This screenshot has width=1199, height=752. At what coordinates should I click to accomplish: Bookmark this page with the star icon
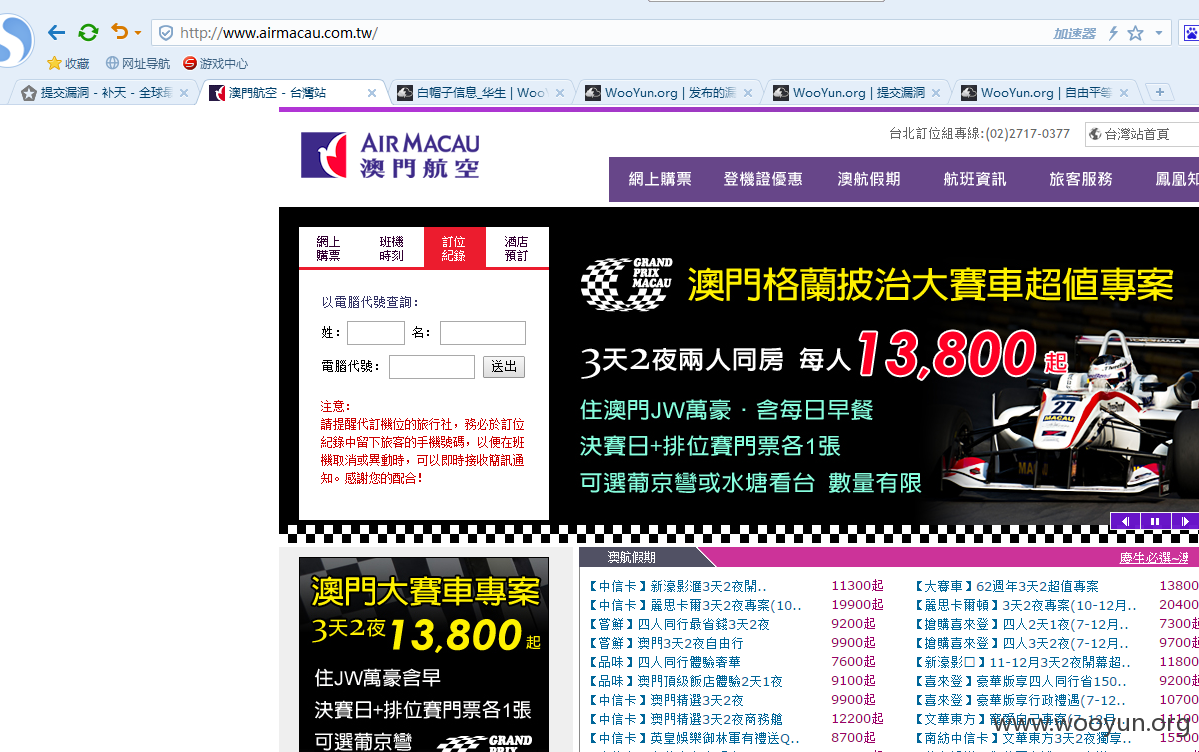(x=1136, y=33)
